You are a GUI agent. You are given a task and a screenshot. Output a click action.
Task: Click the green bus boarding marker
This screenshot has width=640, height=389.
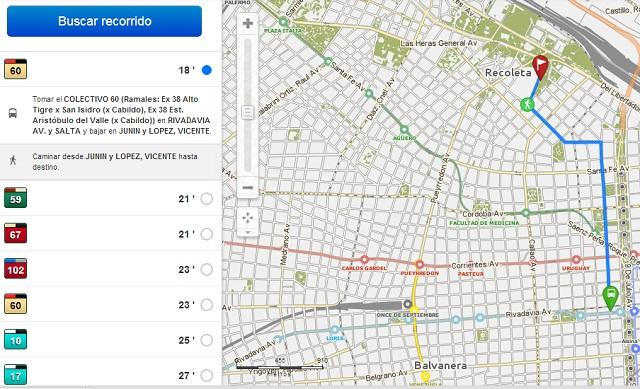point(611,298)
